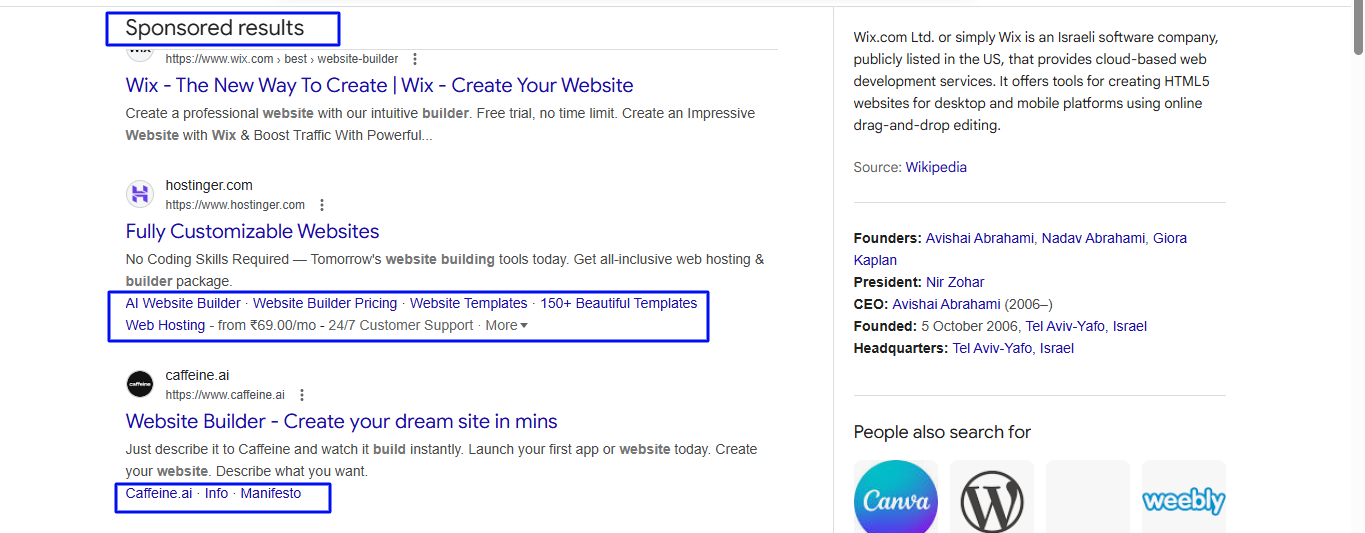Click the 'Website Builder Pricing' sitelink
Viewport: 1365px width, 533px height.
(x=325, y=303)
